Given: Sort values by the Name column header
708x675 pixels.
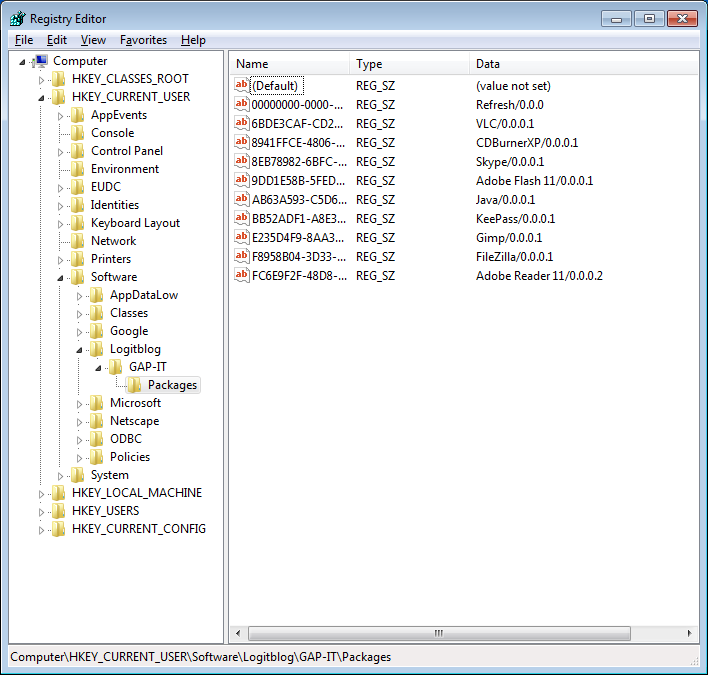Looking at the screenshot, I should coord(289,64).
